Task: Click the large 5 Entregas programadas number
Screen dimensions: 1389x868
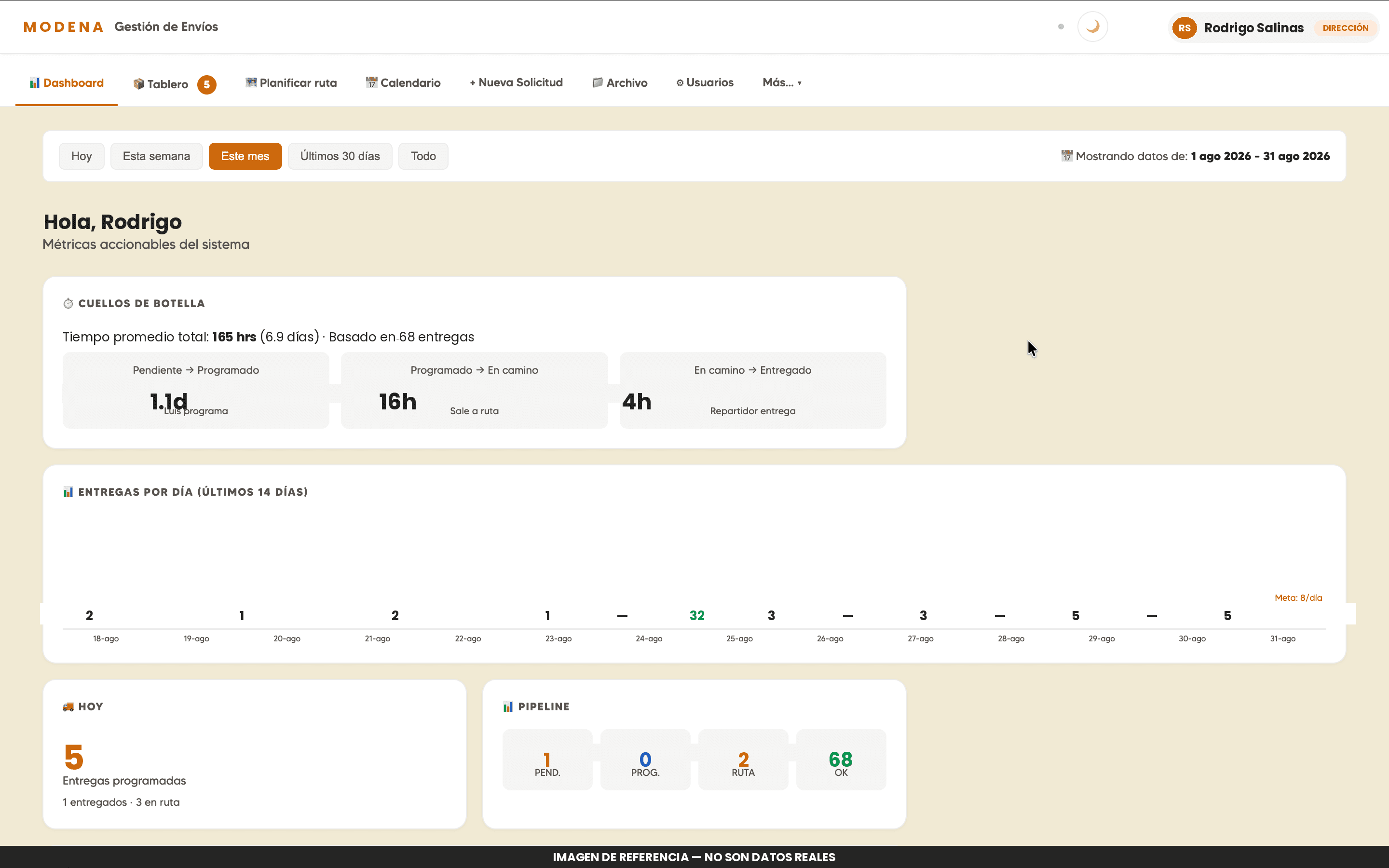Action: [73, 757]
